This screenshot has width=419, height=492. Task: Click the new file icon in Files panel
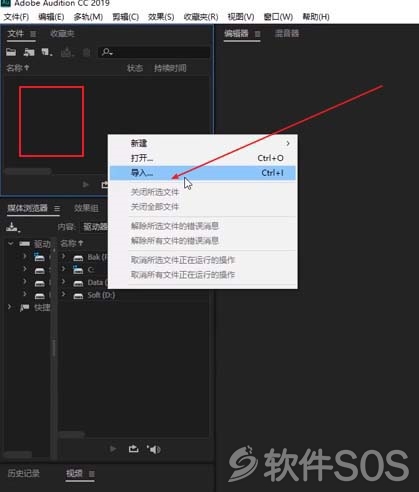47,52
